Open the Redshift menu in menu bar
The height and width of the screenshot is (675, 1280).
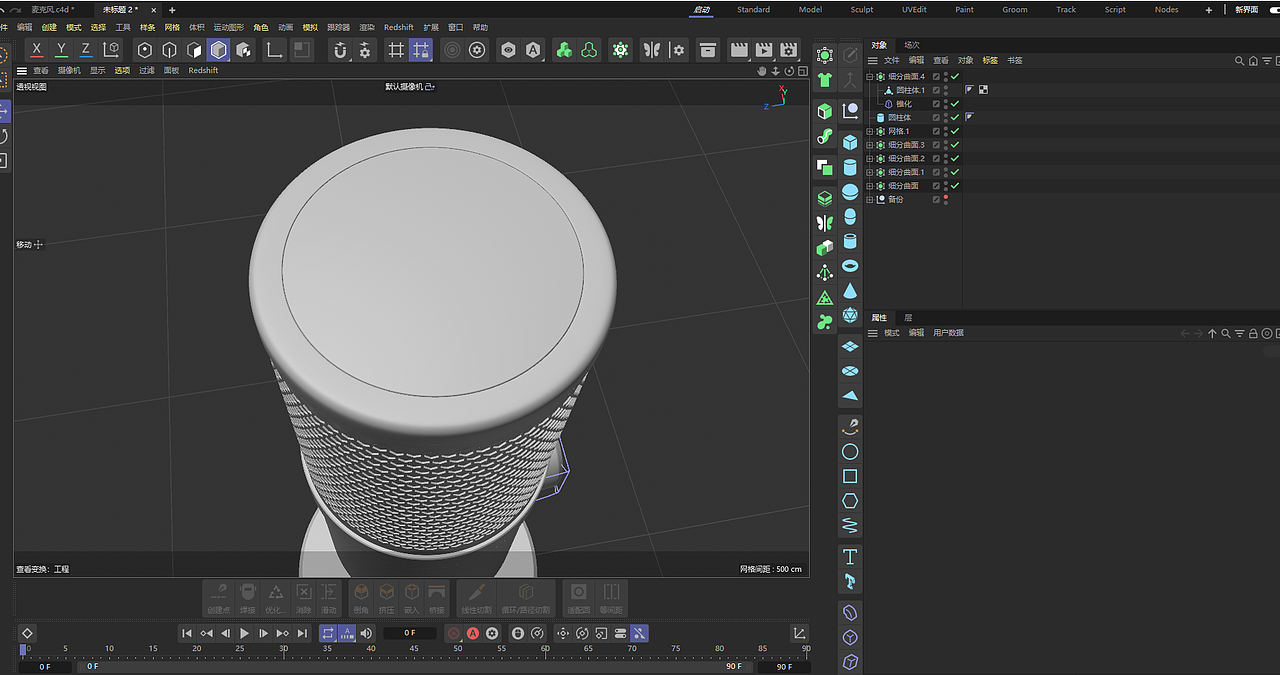coord(398,27)
